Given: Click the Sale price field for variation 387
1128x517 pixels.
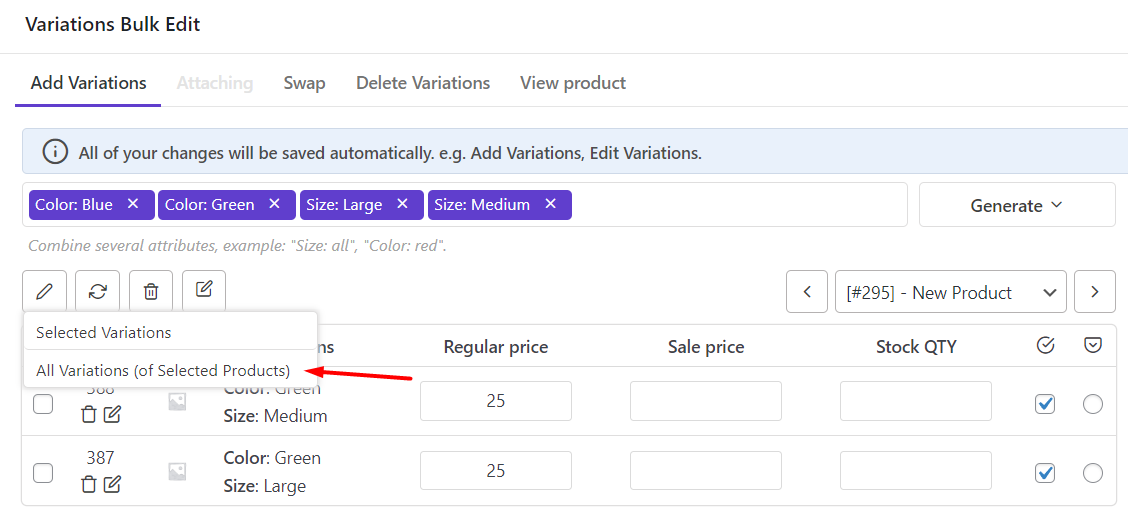Looking at the screenshot, I should coord(706,471).
